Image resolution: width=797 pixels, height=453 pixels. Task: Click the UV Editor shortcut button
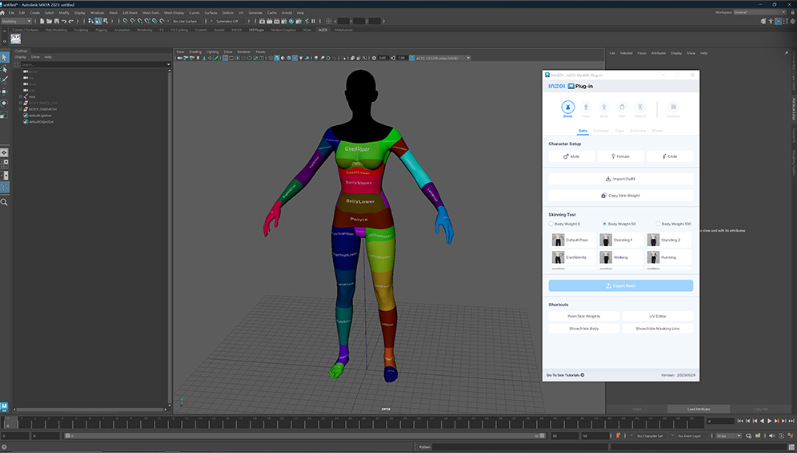tap(657, 316)
